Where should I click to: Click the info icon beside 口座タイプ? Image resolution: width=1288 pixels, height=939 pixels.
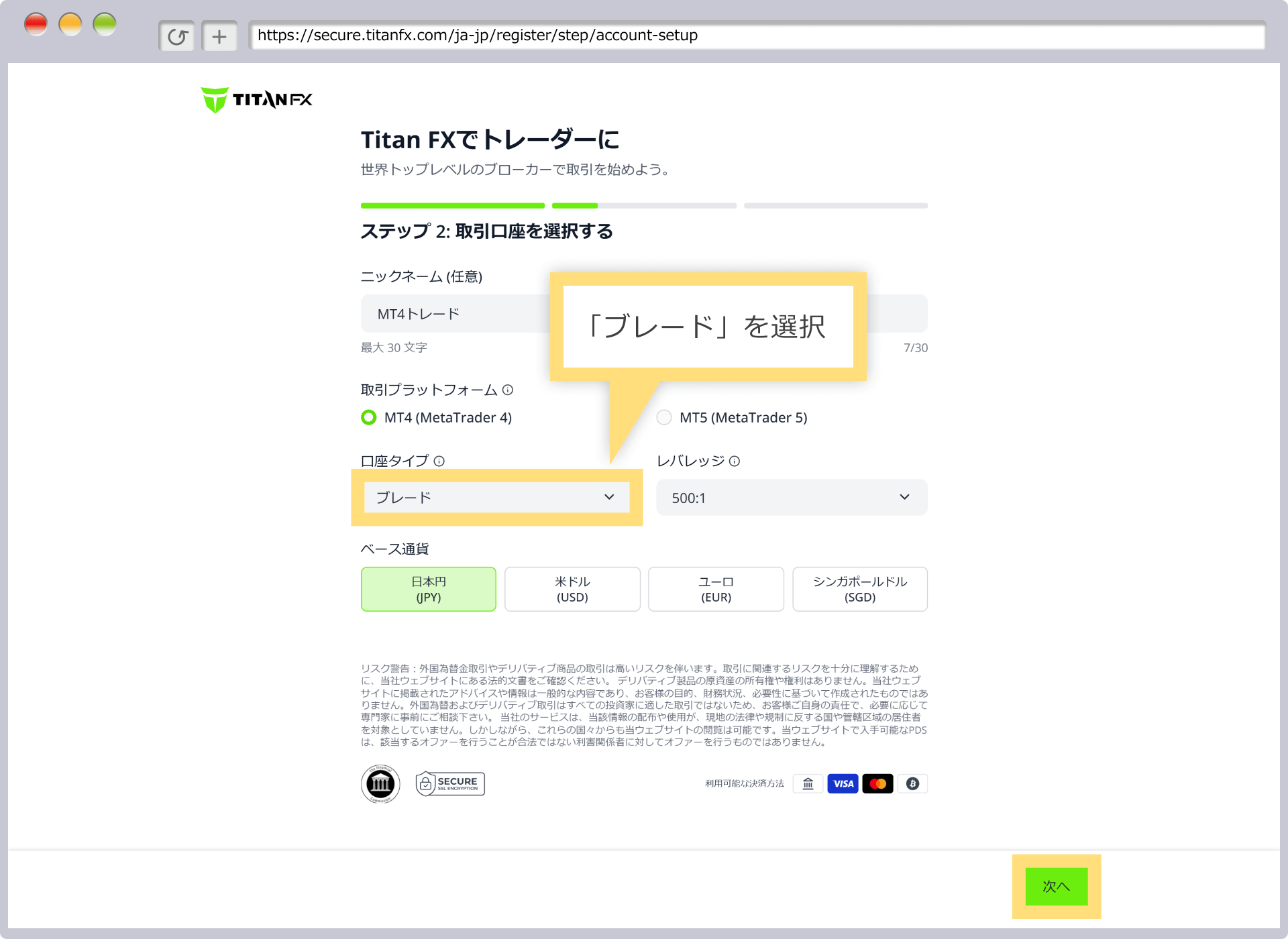439,461
